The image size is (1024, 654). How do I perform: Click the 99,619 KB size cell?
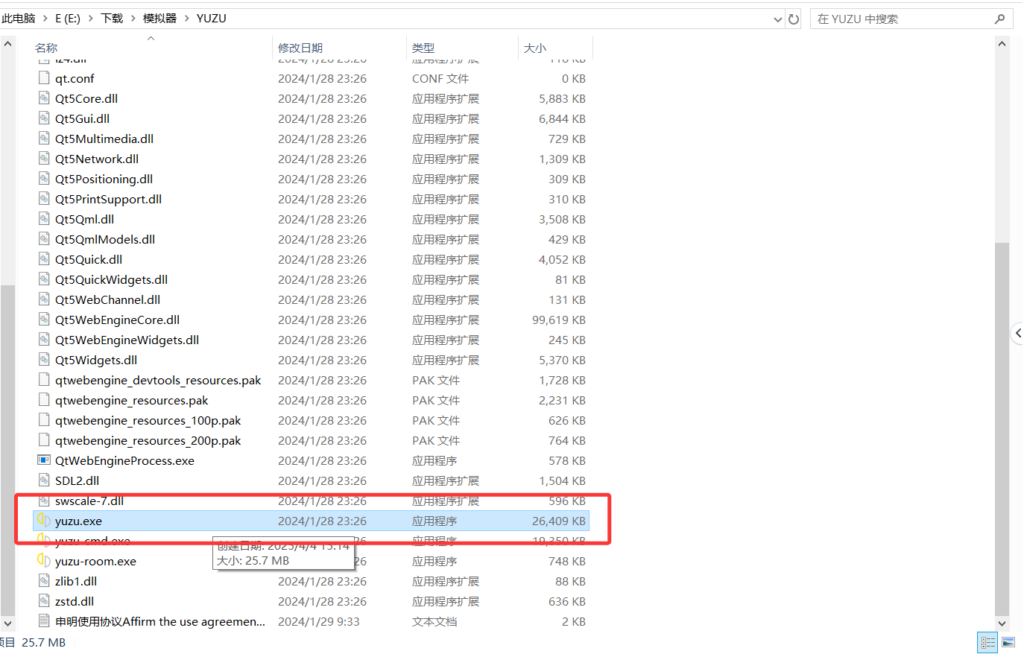click(558, 319)
